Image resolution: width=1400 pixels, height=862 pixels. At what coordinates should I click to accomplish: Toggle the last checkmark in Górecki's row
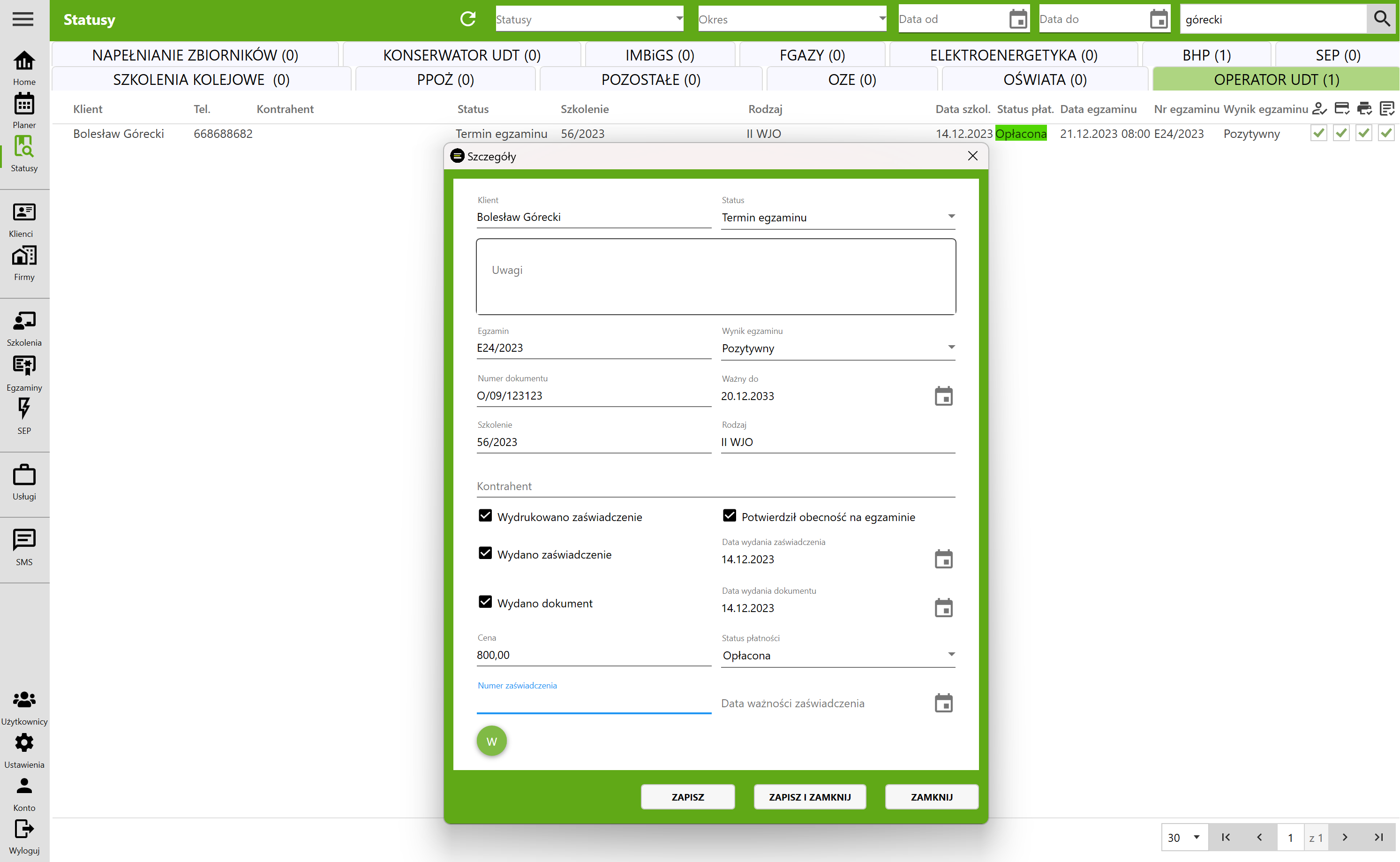click(1386, 133)
